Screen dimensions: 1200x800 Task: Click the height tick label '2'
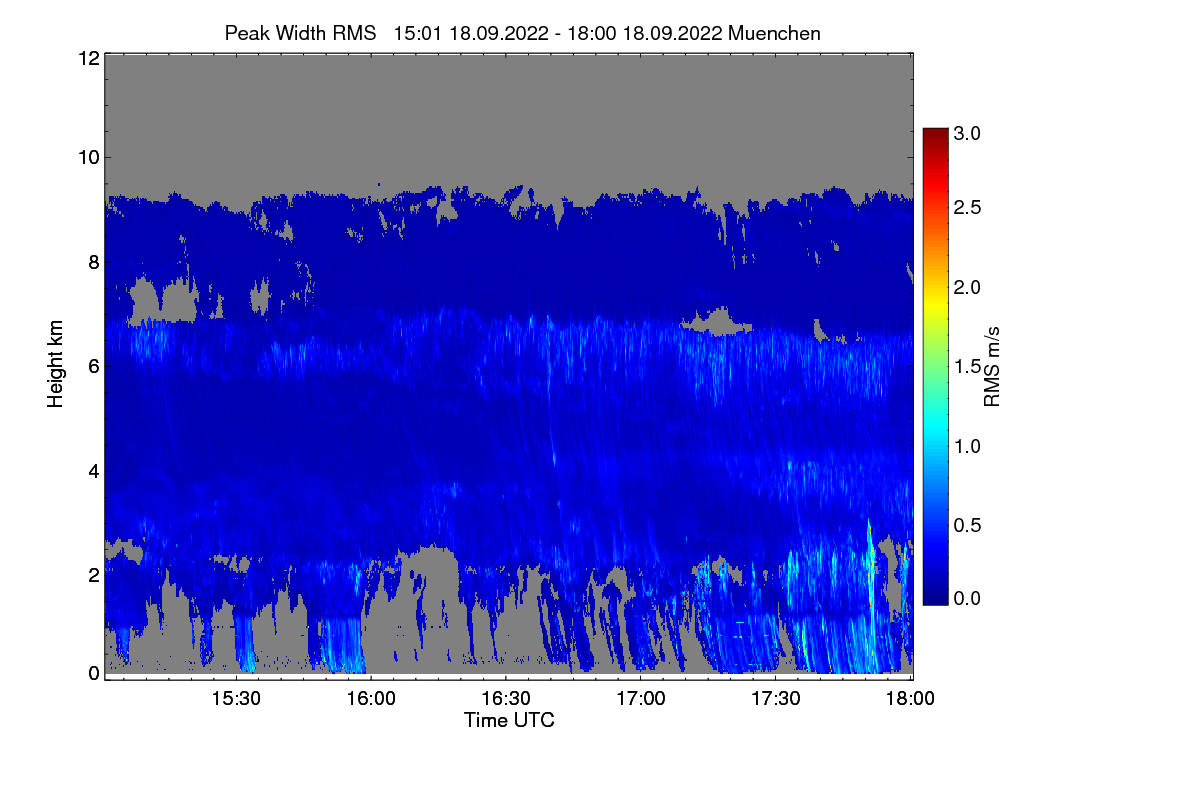[93, 574]
